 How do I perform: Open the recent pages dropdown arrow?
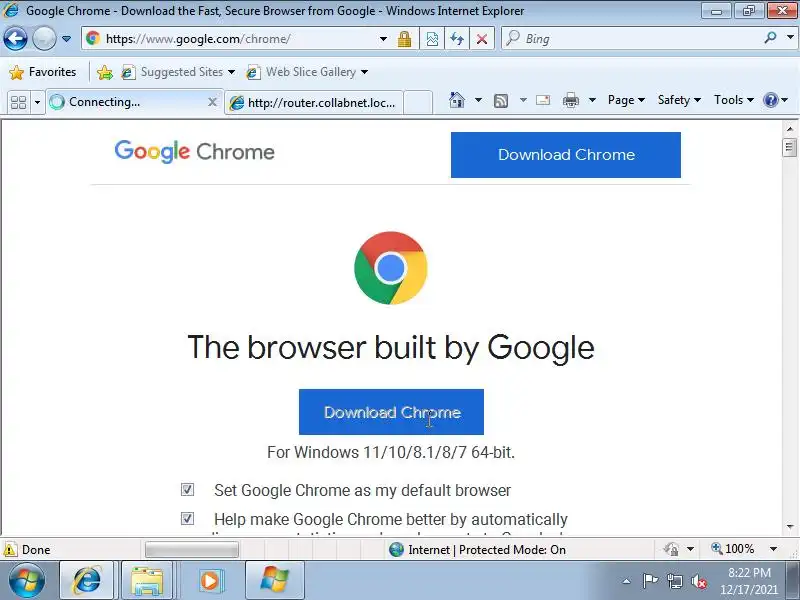66,39
